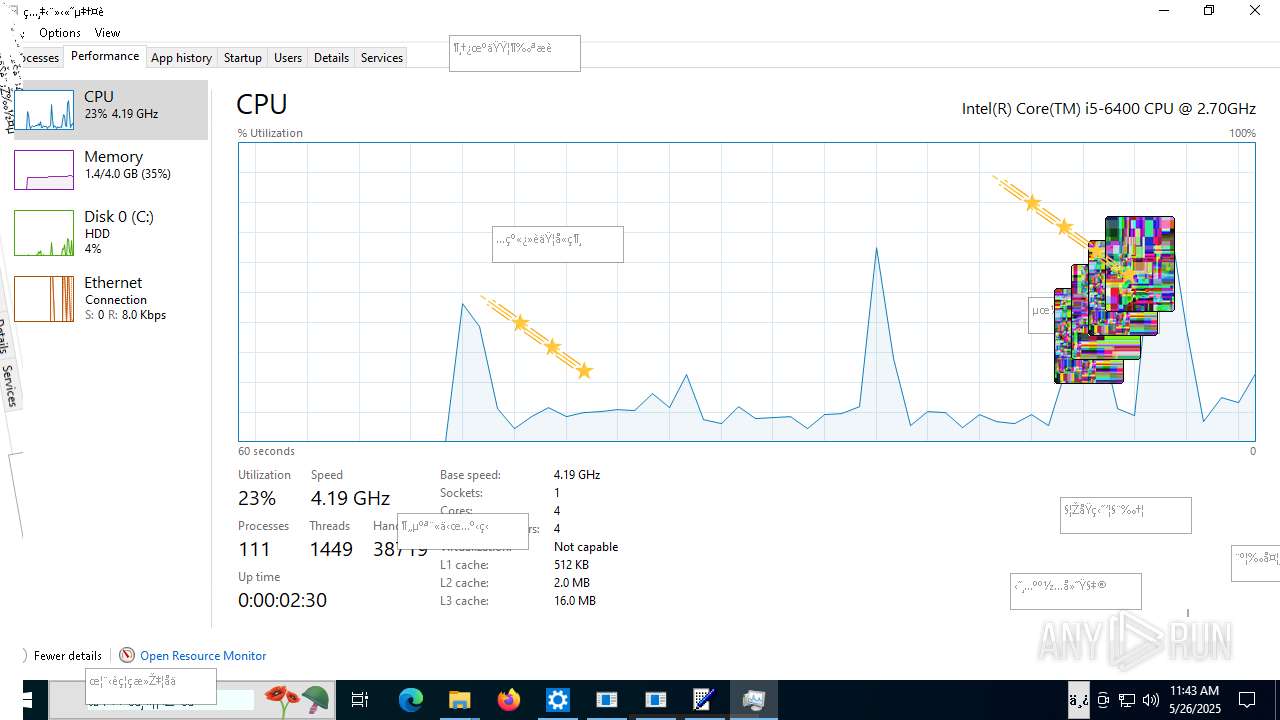This screenshot has width=1280, height=720.
Task: Click the CPU utilization graph area
Action: pos(746,291)
